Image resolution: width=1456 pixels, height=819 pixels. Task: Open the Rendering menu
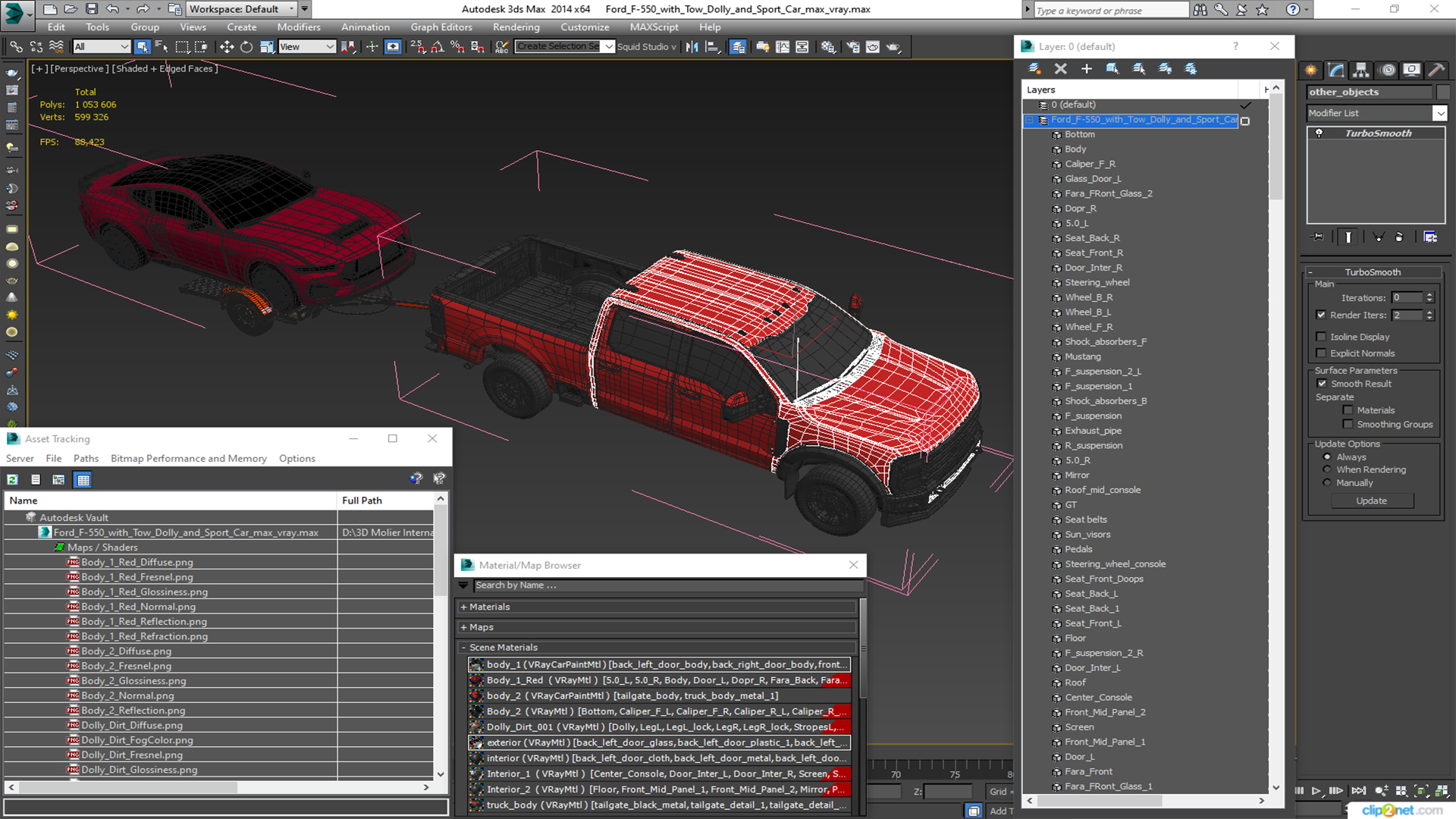(516, 27)
